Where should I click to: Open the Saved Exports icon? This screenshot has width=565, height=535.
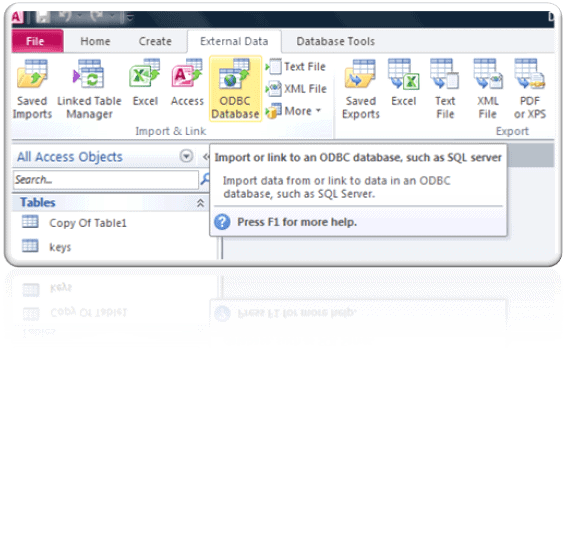(x=361, y=89)
